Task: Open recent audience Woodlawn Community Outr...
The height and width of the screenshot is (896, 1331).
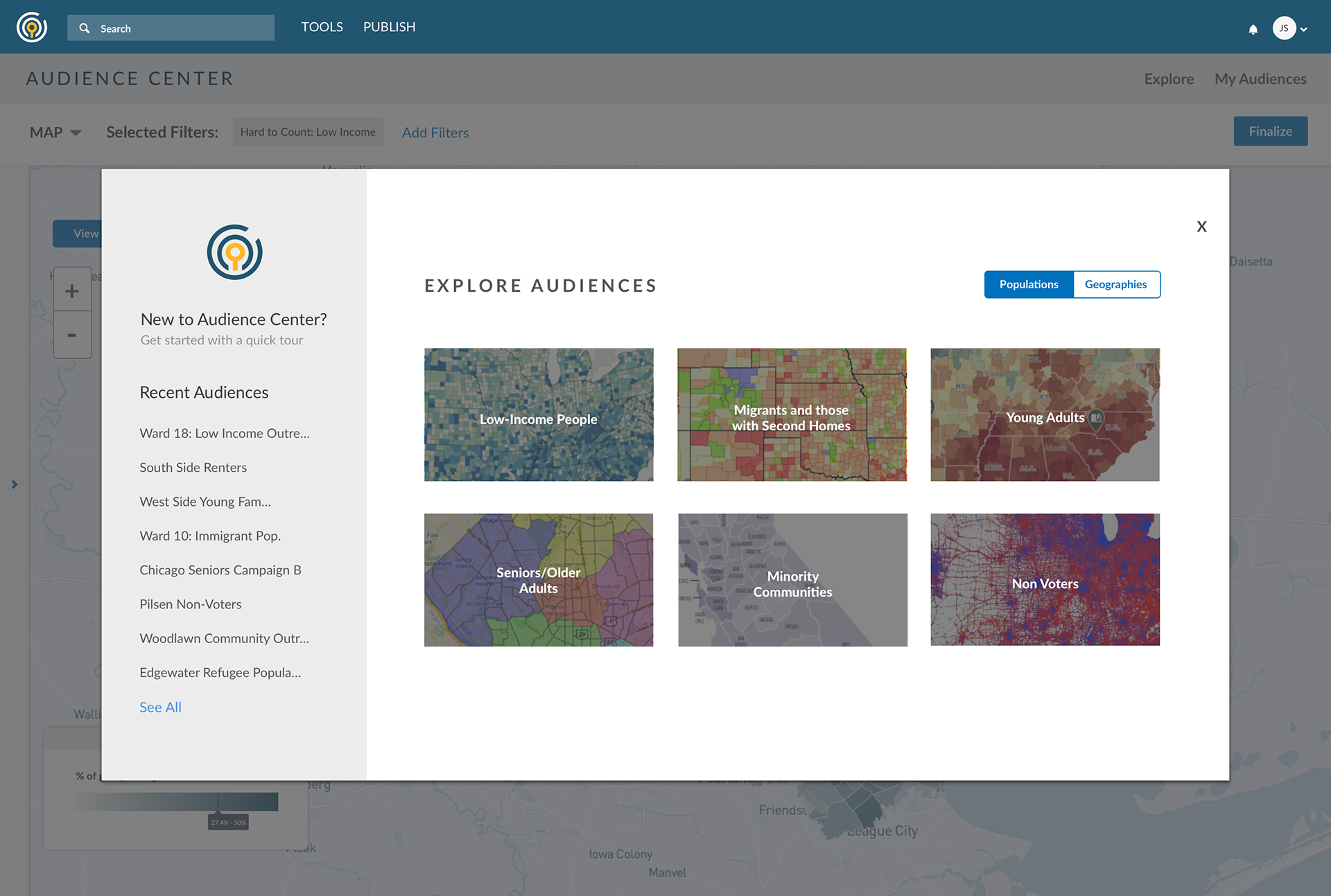Action: coord(225,638)
